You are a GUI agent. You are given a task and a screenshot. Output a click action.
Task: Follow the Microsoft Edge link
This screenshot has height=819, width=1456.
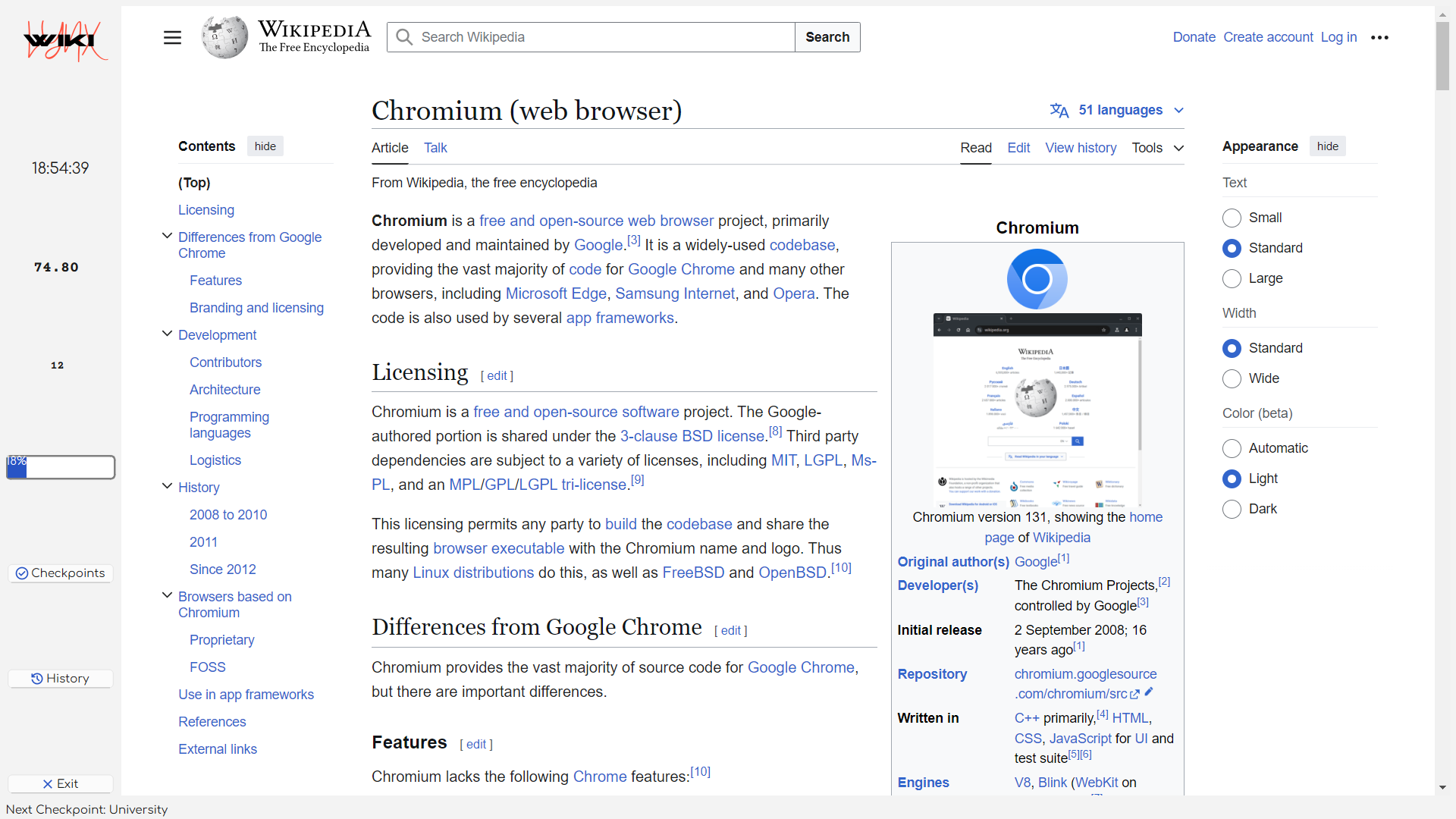(556, 293)
